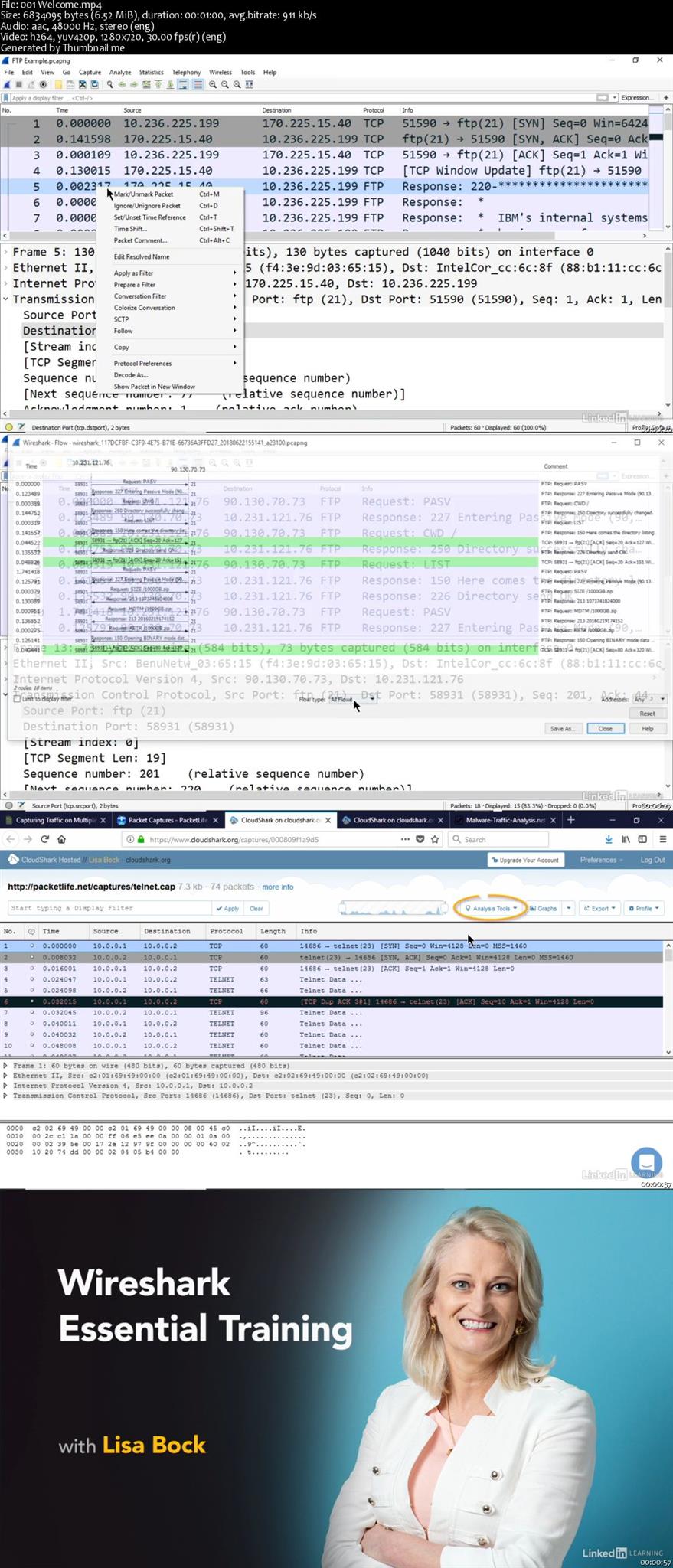
Task: Tick the Limit to display filter checkbox
Action: [x=17, y=698]
